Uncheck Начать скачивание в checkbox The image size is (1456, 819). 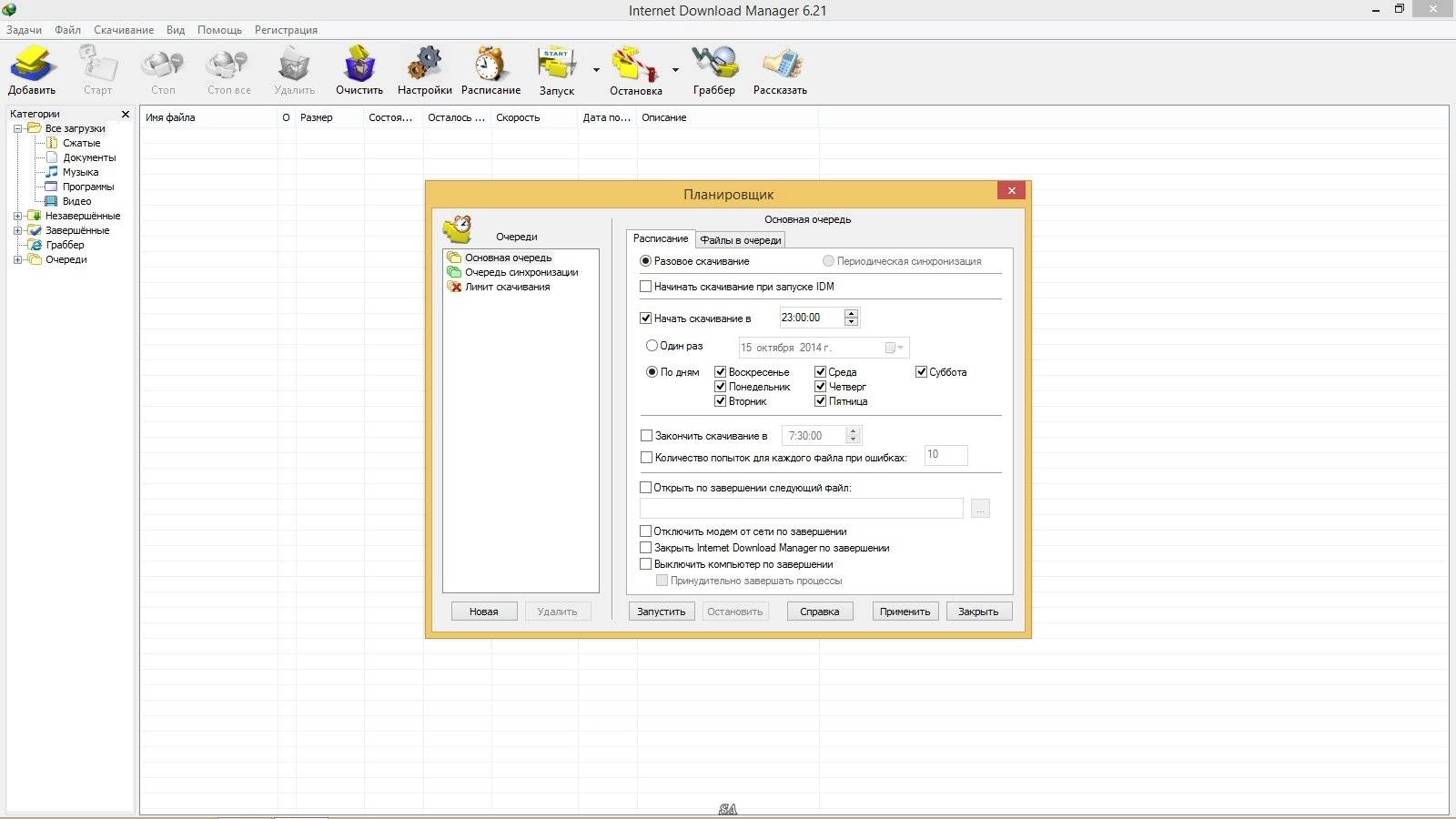point(646,318)
